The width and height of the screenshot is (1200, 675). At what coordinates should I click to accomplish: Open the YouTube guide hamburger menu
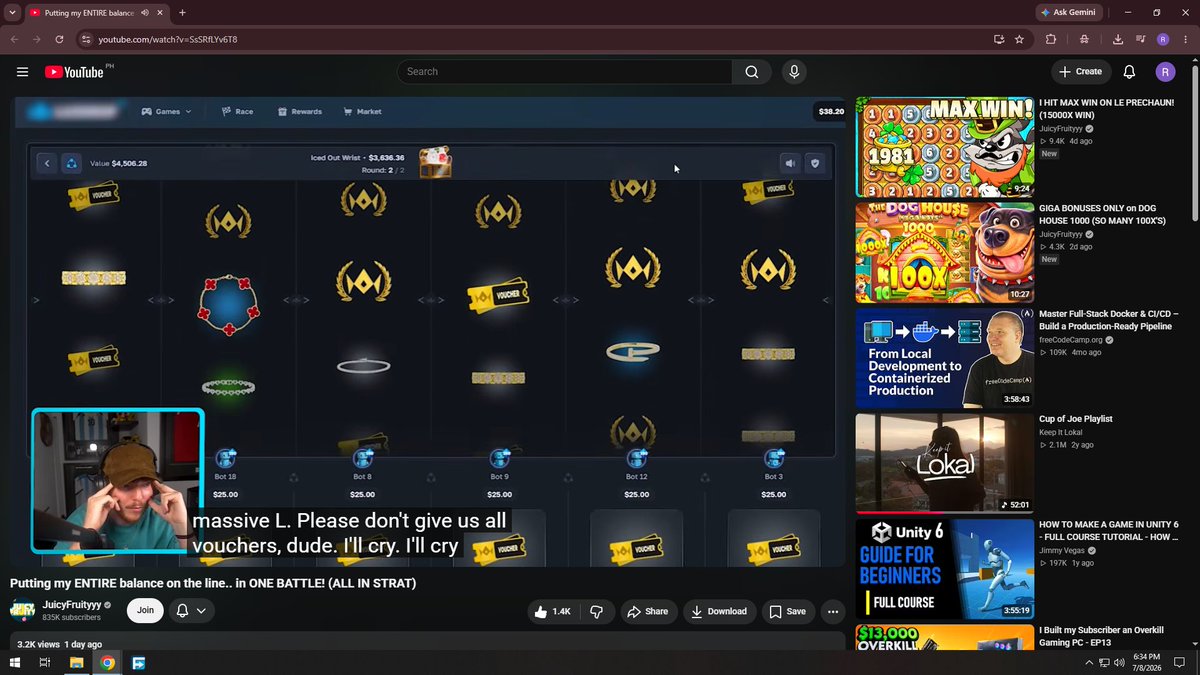[x=22, y=72]
